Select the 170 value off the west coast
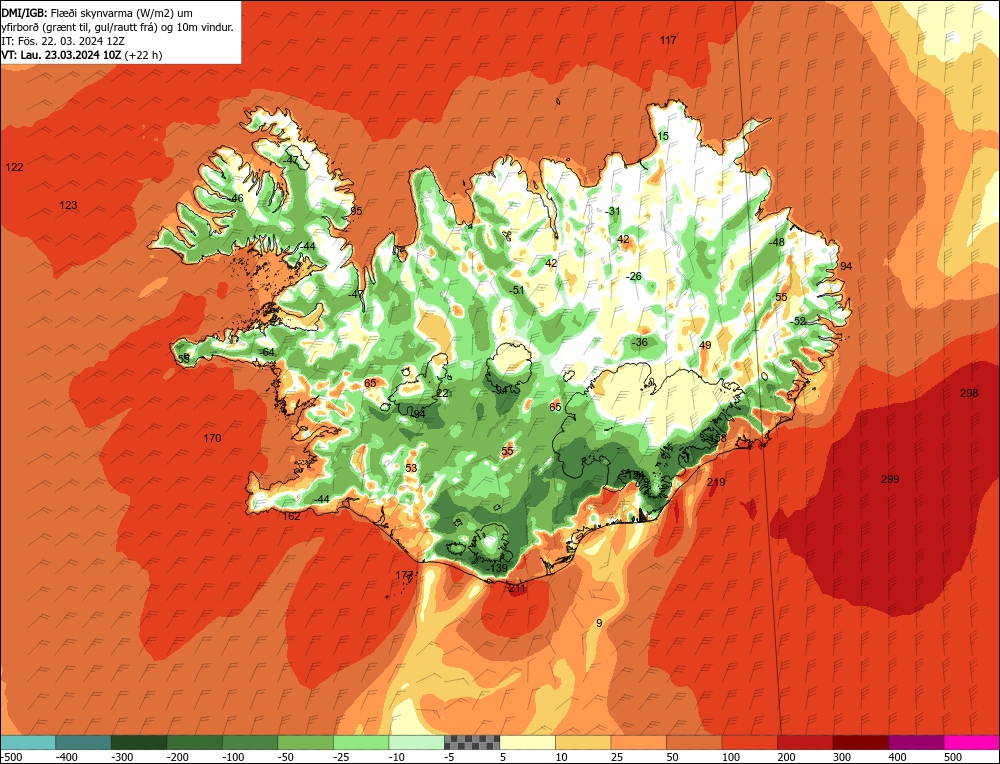1000x764 pixels. pyautogui.click(x=212, y=438)
